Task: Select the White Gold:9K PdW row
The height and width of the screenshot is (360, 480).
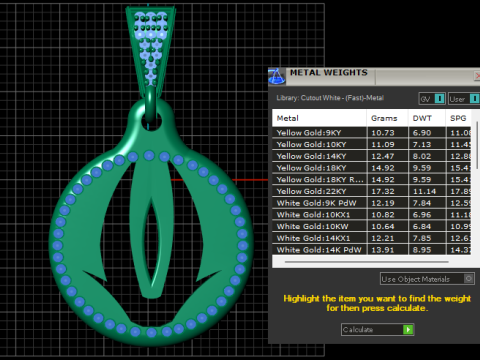Action: [372, 203]
